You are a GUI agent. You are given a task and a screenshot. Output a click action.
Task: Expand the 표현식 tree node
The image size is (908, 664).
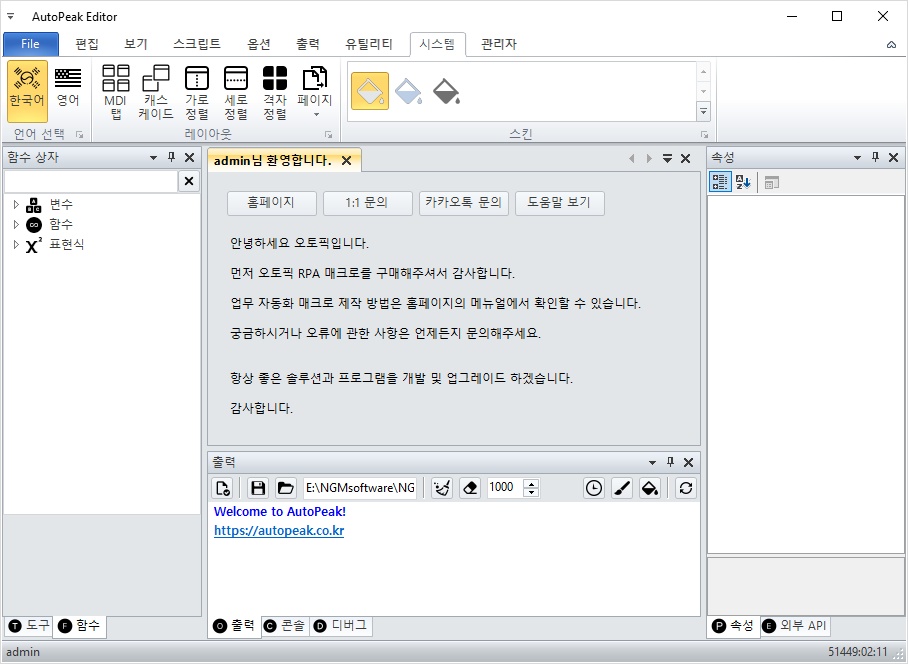pyautogui.click(x=16, y=244)
